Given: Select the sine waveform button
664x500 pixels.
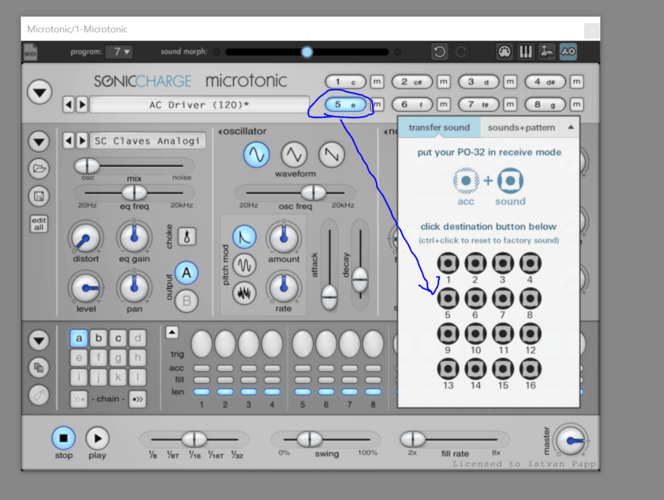Looking at the screenshot, I should pos(256,154).
